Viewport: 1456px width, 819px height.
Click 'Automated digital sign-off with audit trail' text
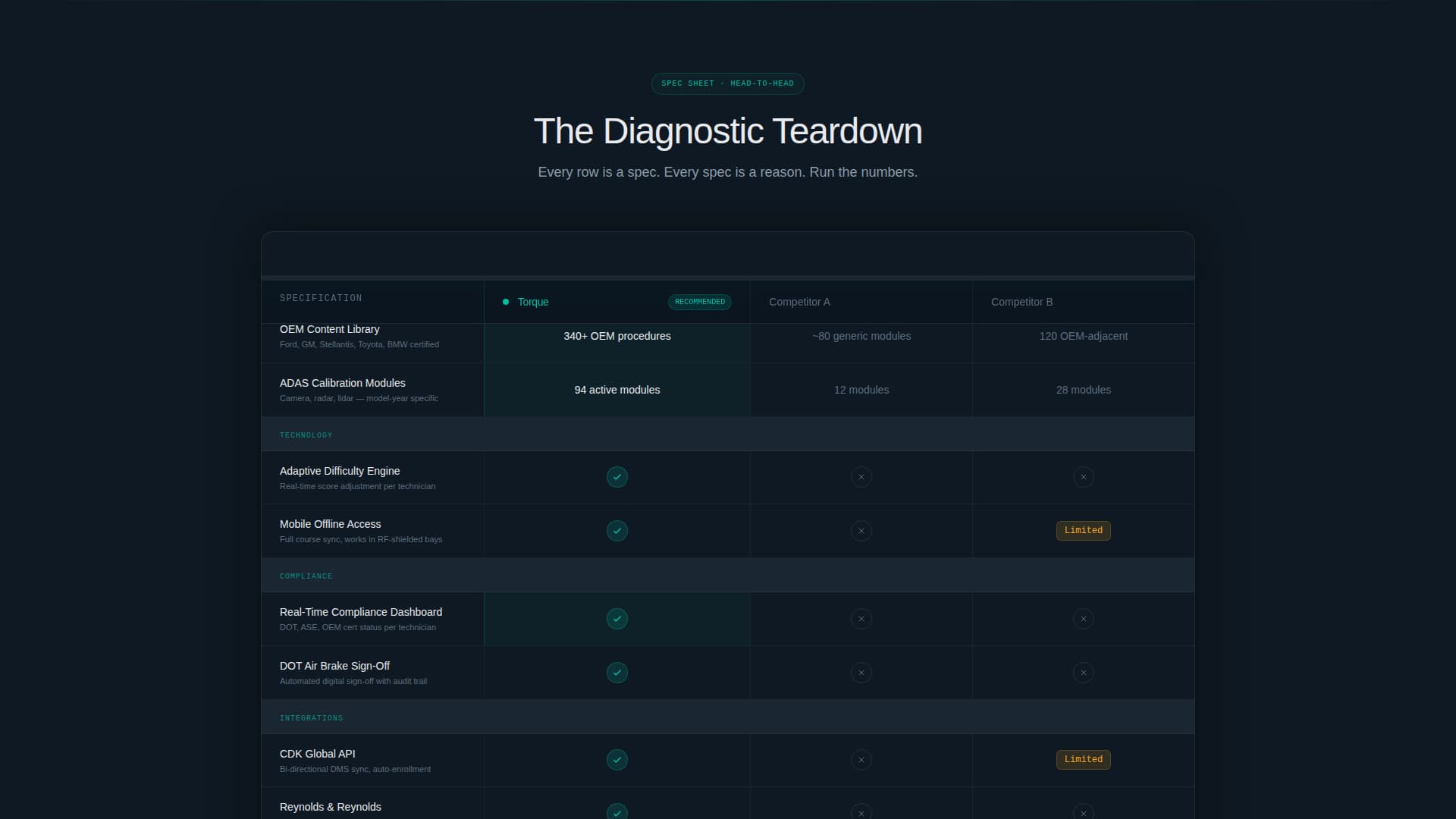(353, 681)
